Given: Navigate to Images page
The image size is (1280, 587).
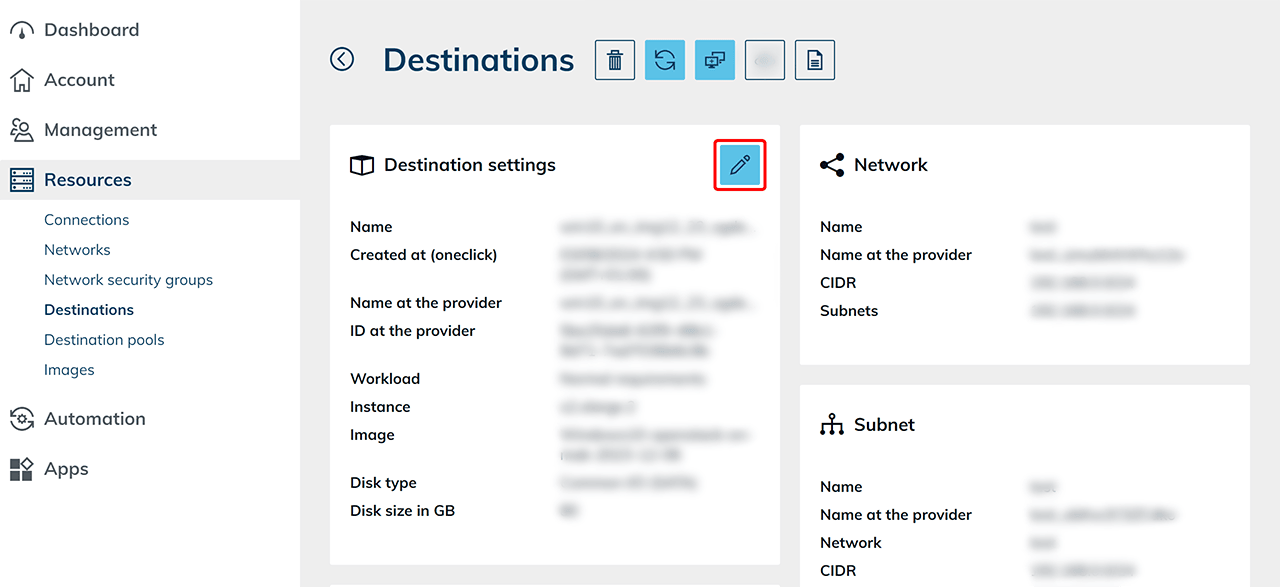Looking at the screenshot, I should (69, 370).
